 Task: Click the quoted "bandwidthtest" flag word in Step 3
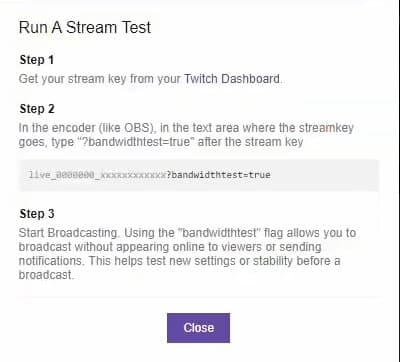(219, 233)
